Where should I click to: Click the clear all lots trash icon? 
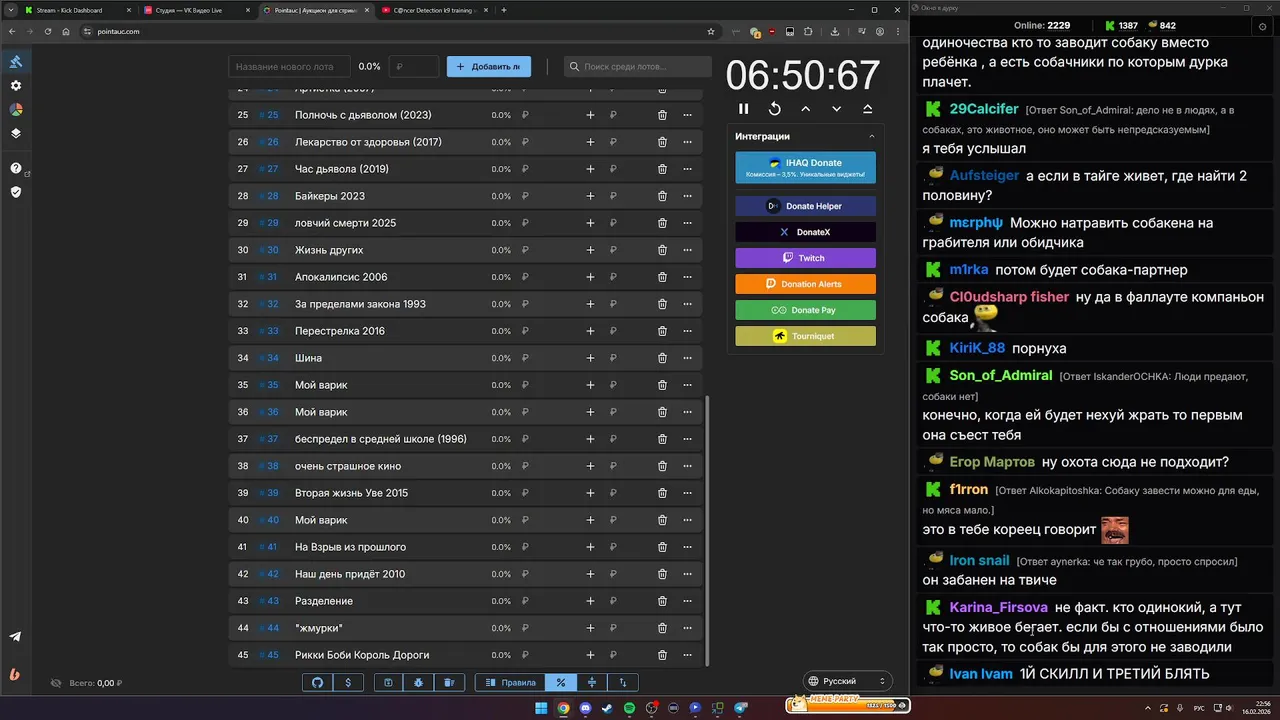[x=449, y=682]
